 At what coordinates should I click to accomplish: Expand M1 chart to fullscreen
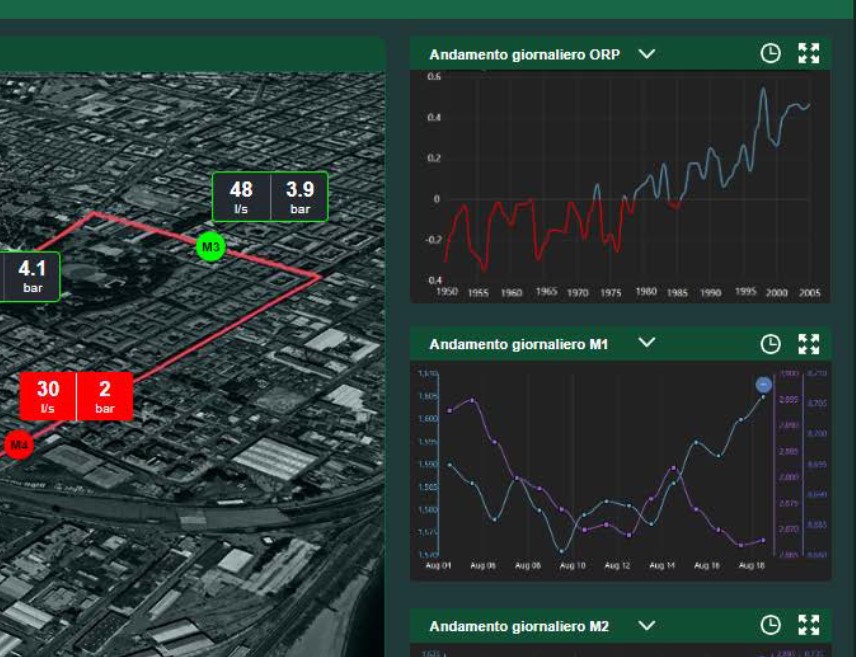[808, 344]
